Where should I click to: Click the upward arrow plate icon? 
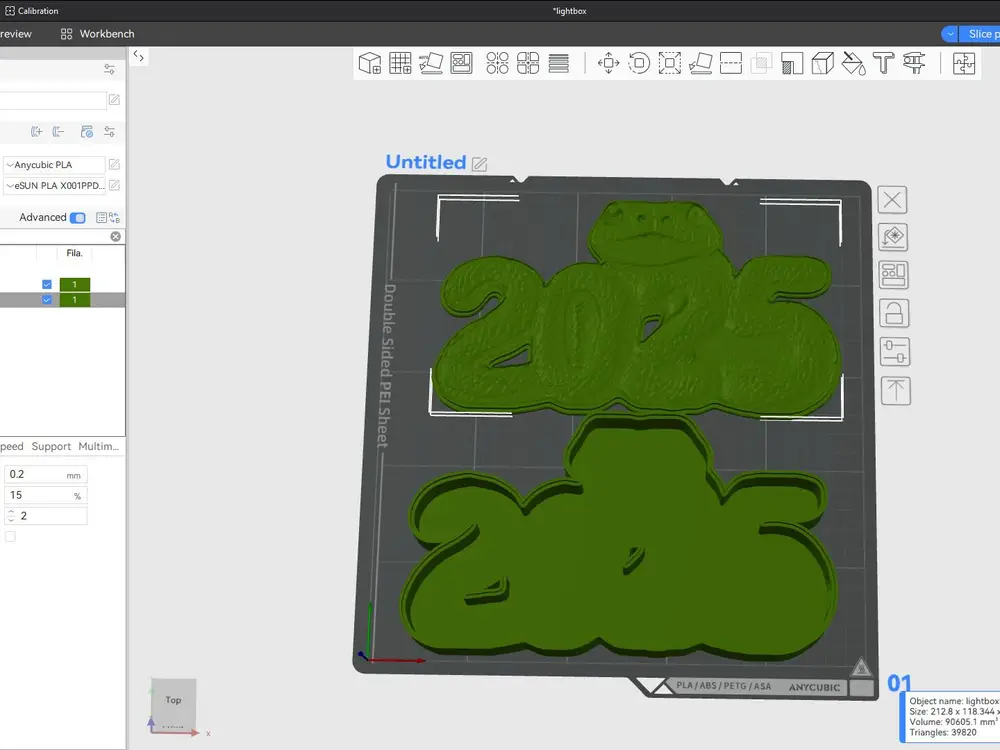(895, 390)
